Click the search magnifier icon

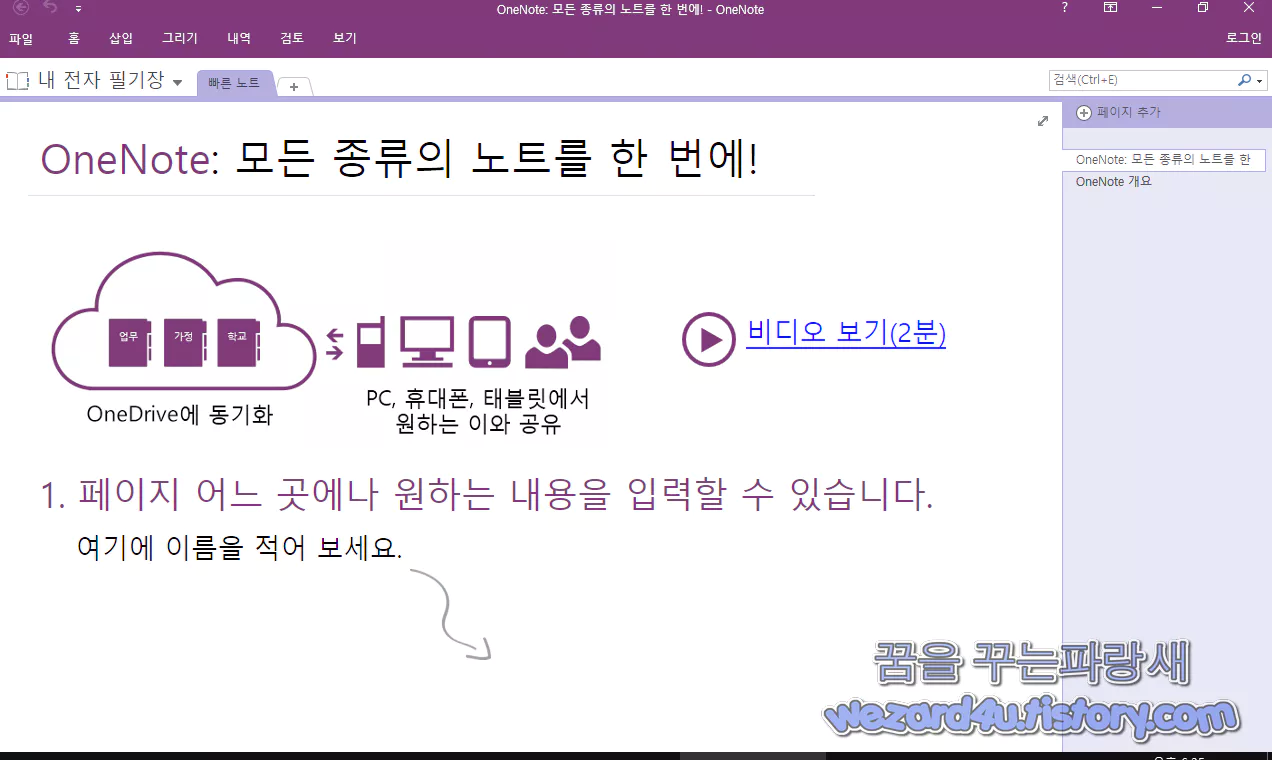tap(1244, 80)
